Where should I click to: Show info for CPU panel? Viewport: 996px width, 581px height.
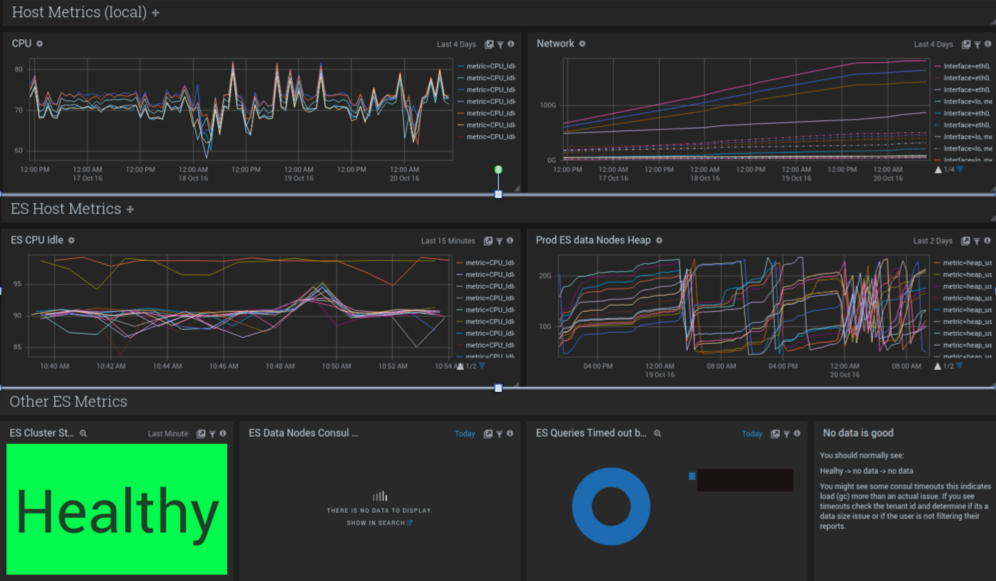coord(511,44)
